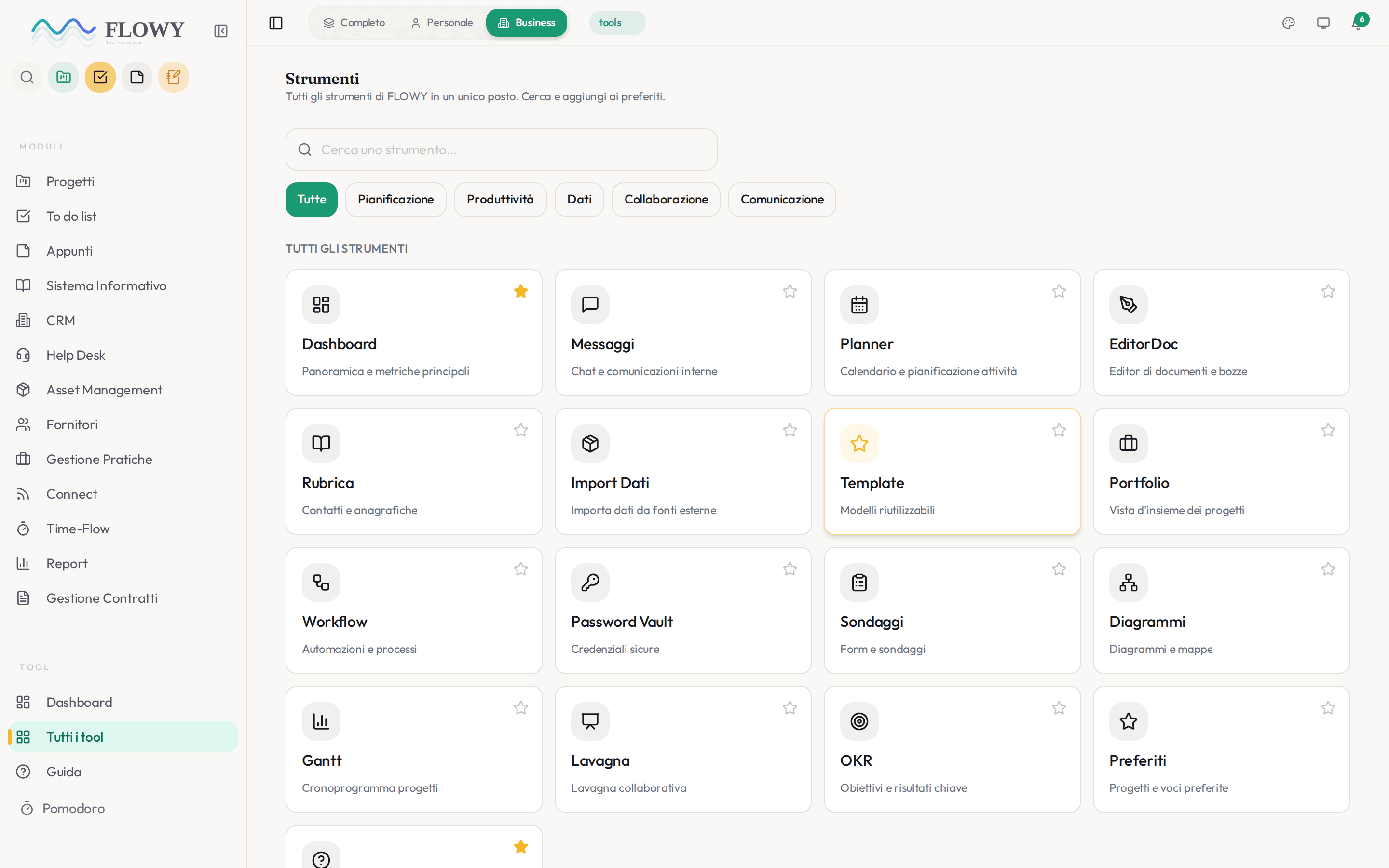This screenshot has width=1389, height=868.
Task: Collapse the left sidebar via the logo-side icon
Action: (x=220, y=31)
